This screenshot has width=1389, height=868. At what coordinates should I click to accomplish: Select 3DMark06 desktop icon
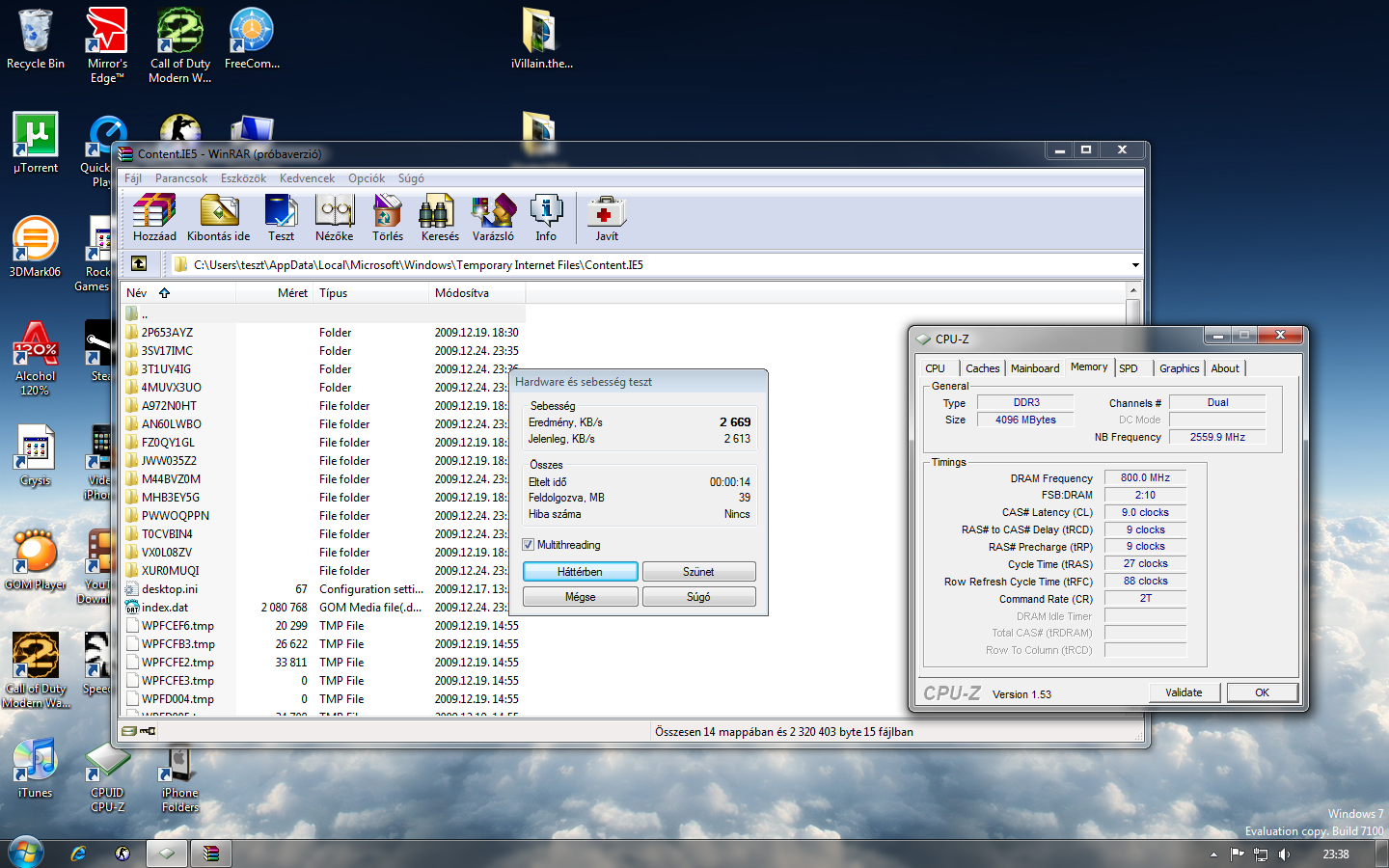tap(35, 247)
